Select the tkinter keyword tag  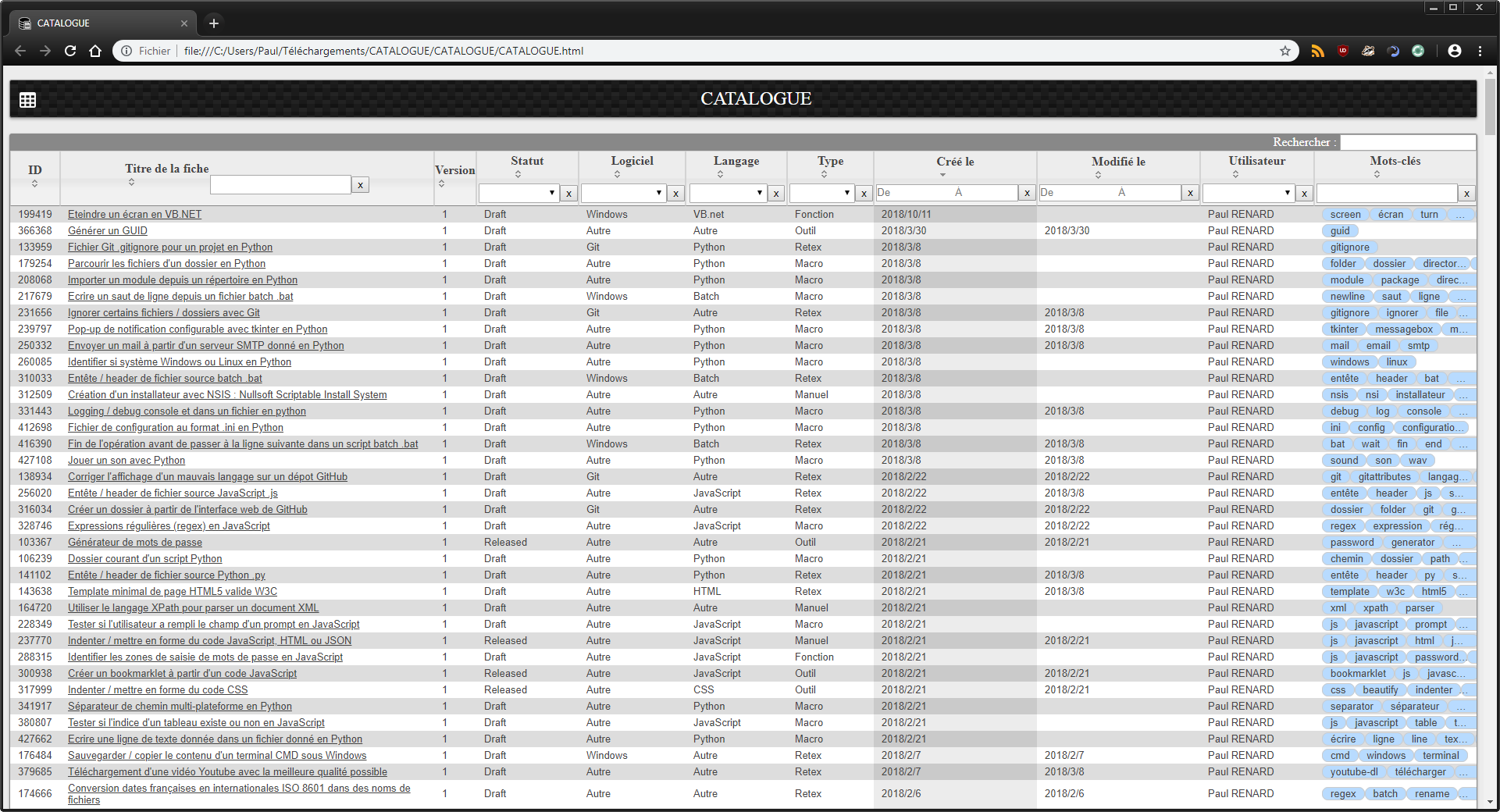[x=1344, y=329]
